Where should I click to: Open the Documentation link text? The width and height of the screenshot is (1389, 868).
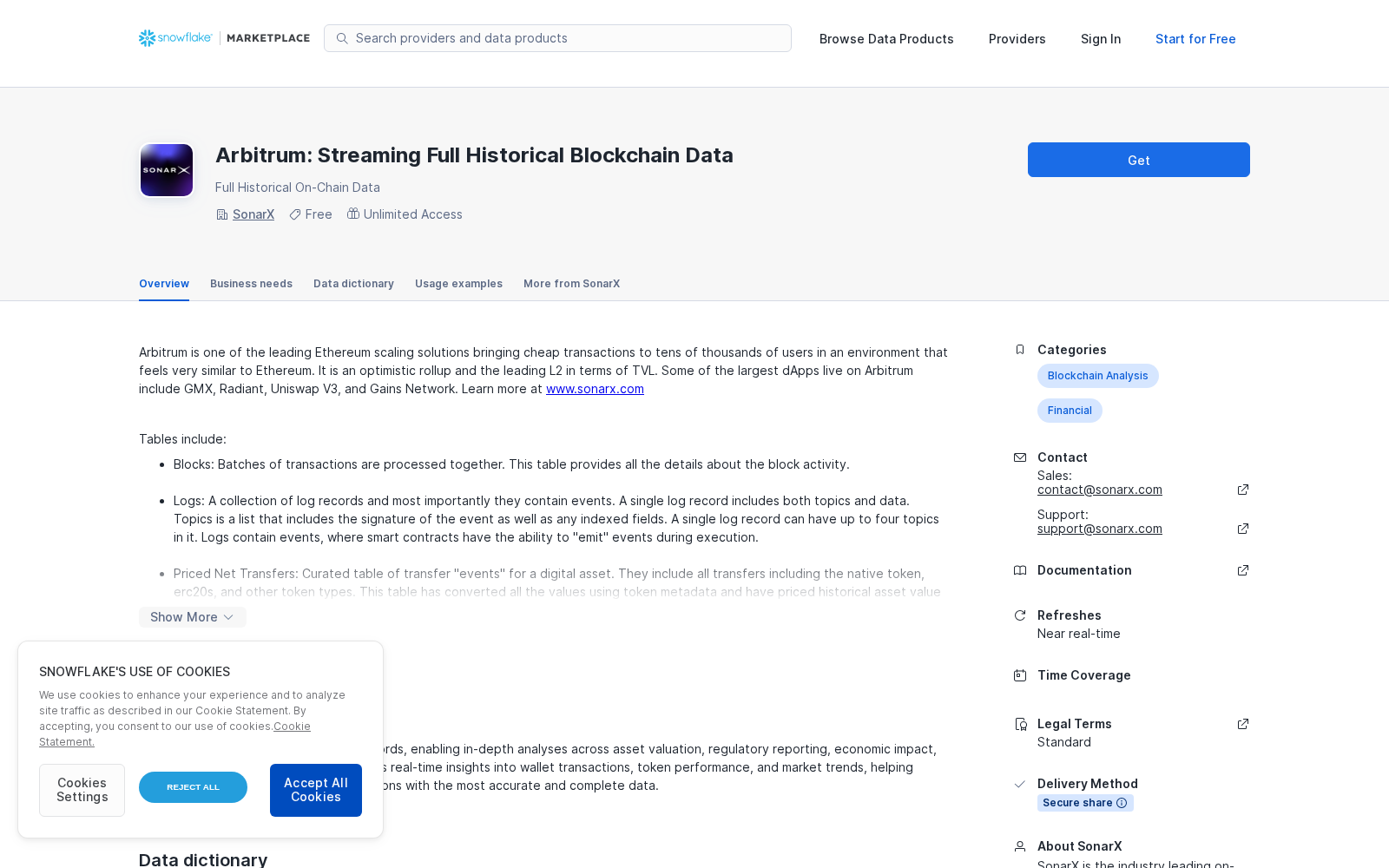1084,570
